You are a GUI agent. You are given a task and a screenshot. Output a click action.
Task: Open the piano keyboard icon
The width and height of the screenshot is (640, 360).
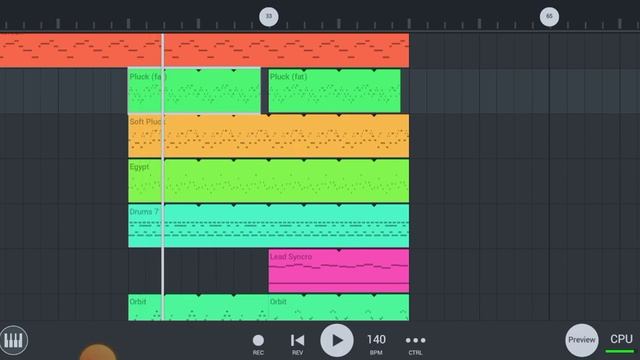coord(14,340)
